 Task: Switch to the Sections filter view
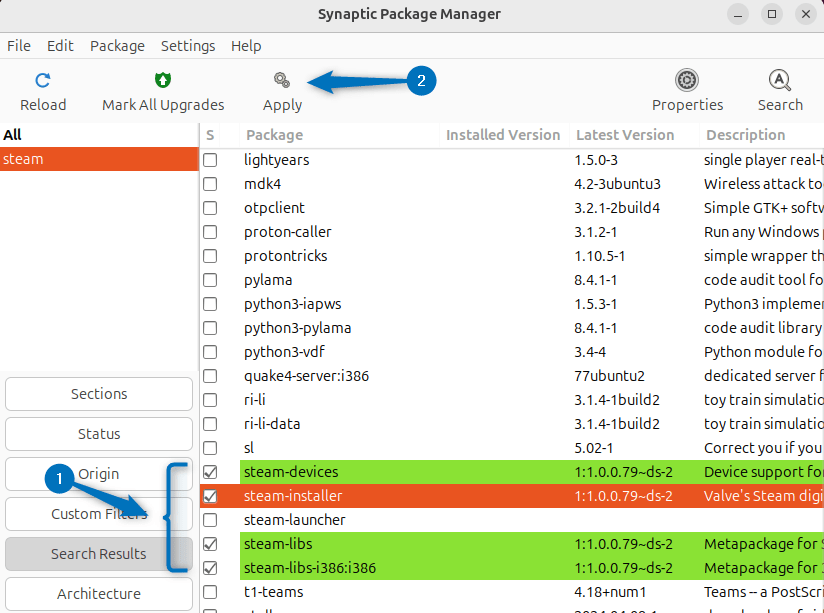[98, 394]
